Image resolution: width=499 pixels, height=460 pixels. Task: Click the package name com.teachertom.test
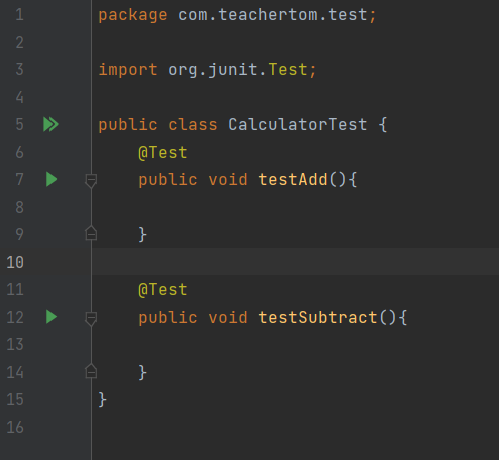[x=273, y=15]
